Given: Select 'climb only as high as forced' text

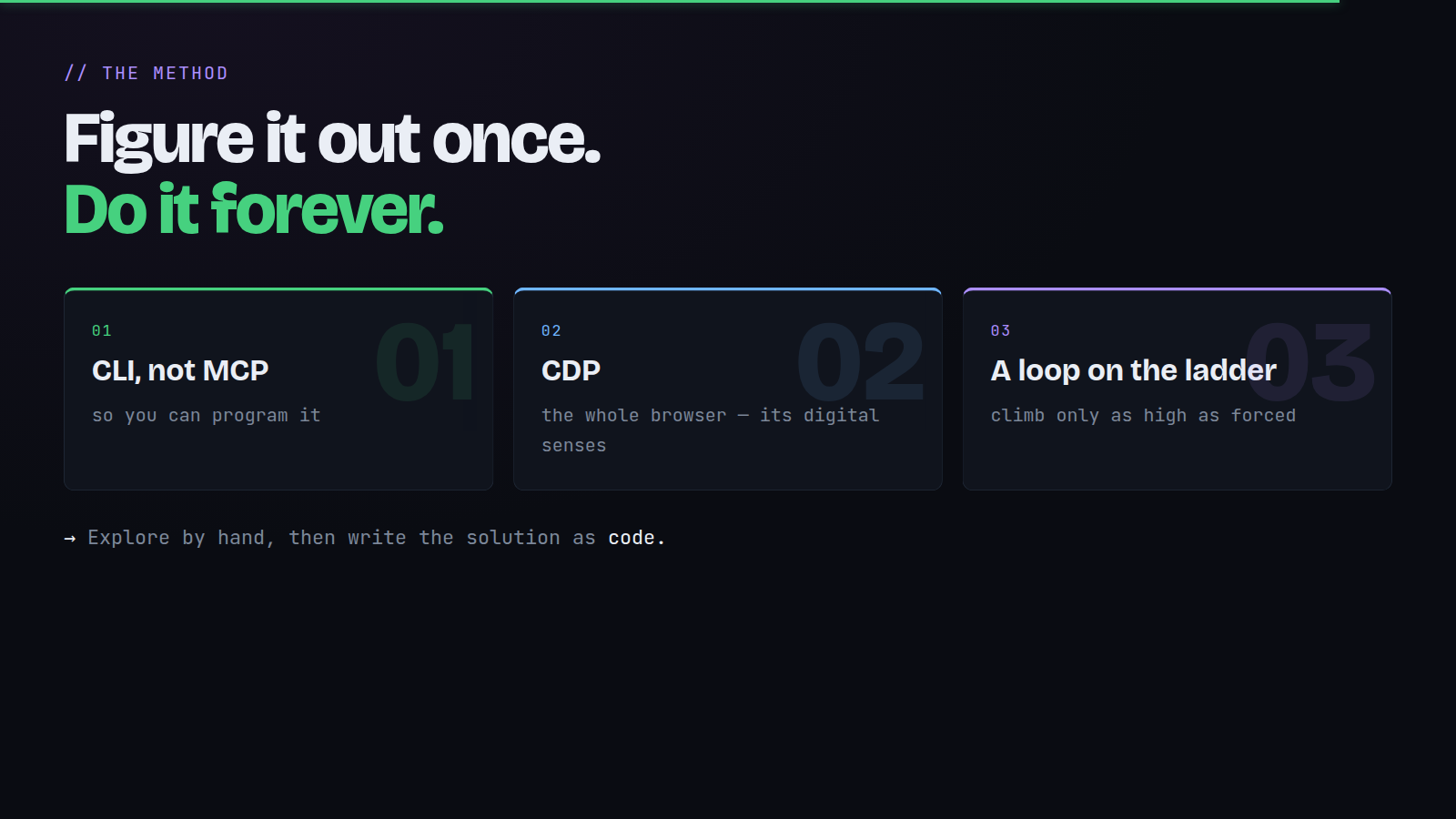Looking at the screenshot, I should tap(1143, 415).
